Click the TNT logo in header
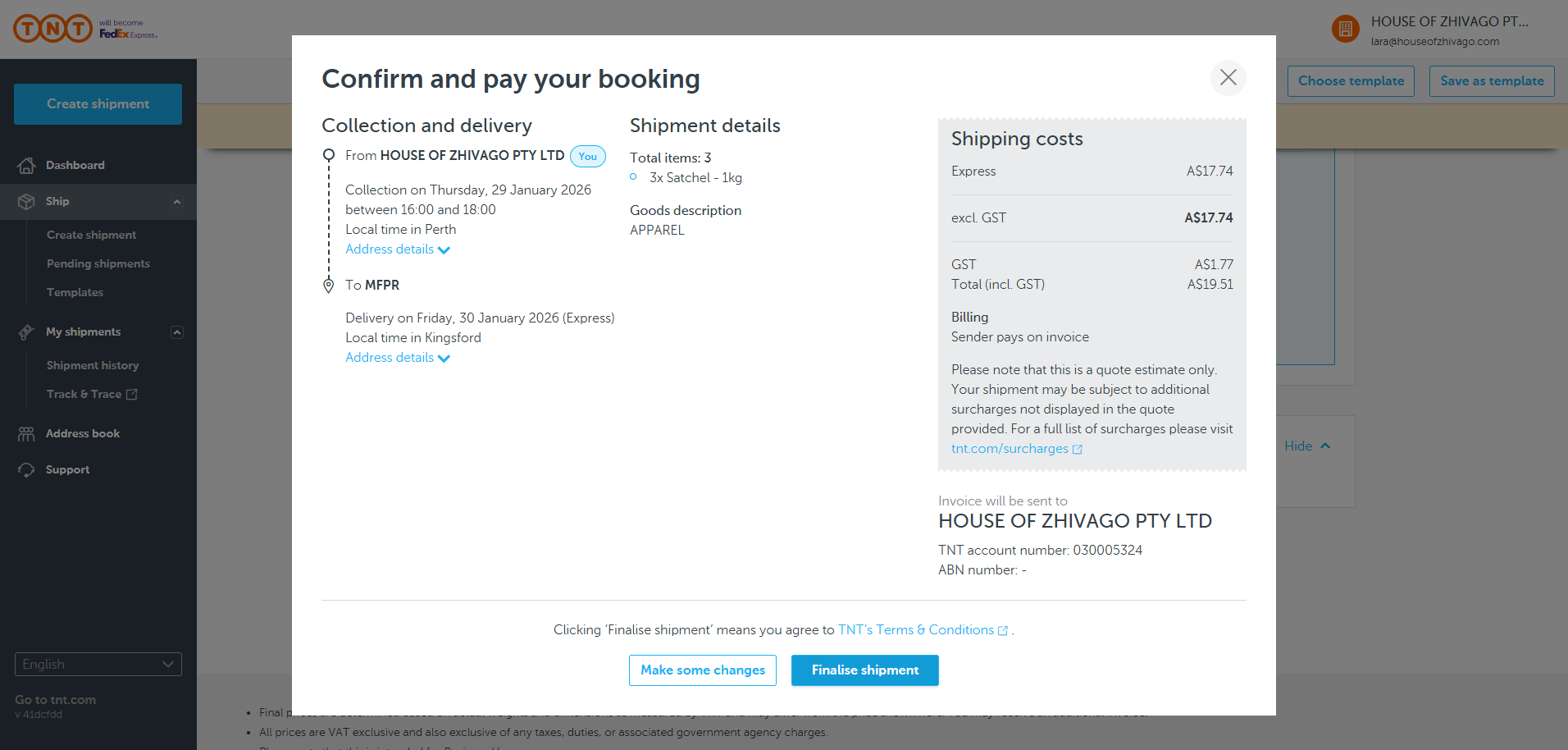 (x=53, y=29)
